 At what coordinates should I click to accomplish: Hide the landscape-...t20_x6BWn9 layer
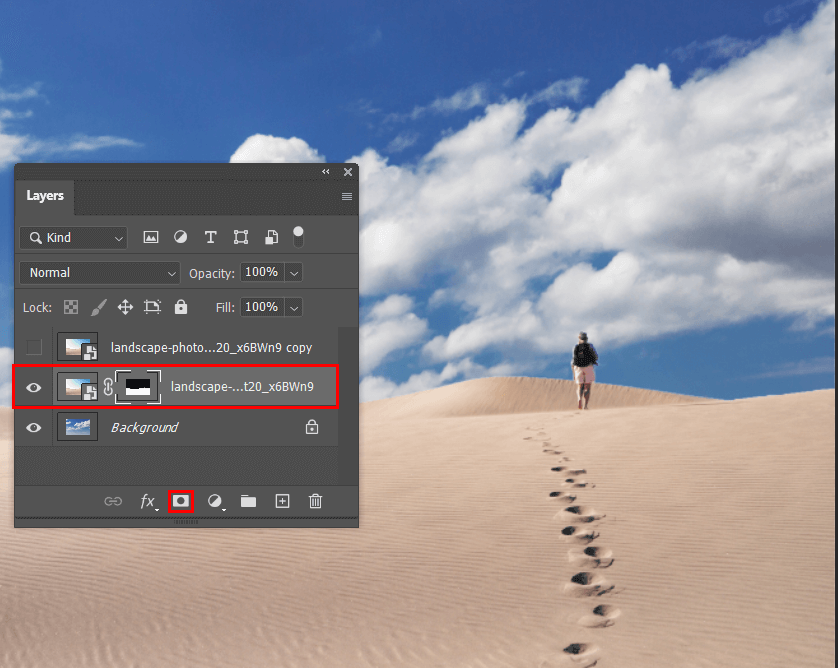(34, 387)
